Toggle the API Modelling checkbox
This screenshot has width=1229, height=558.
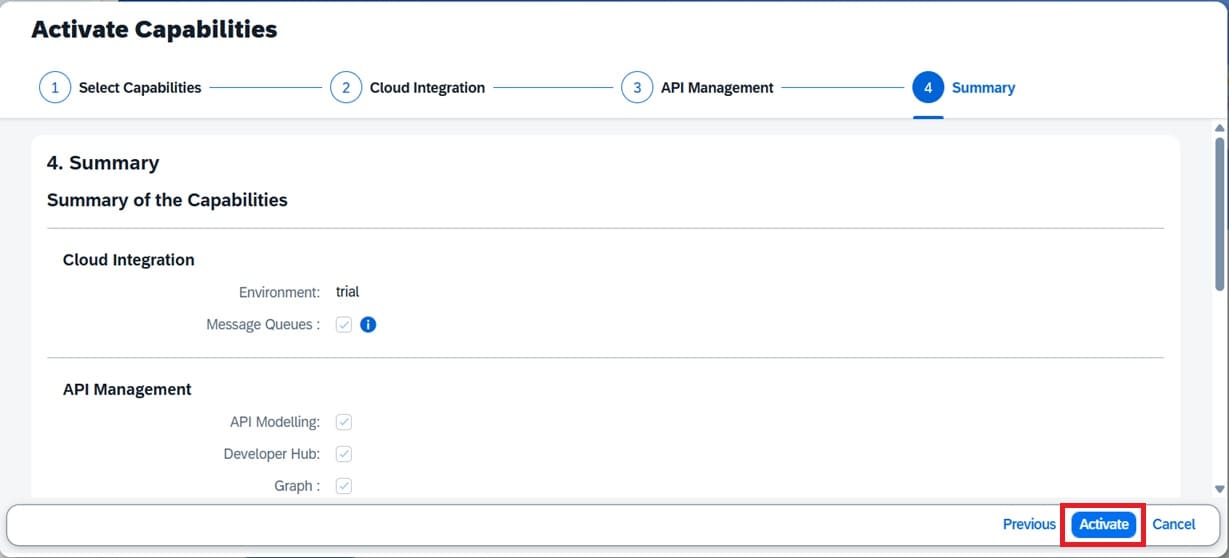pos(344,422)
